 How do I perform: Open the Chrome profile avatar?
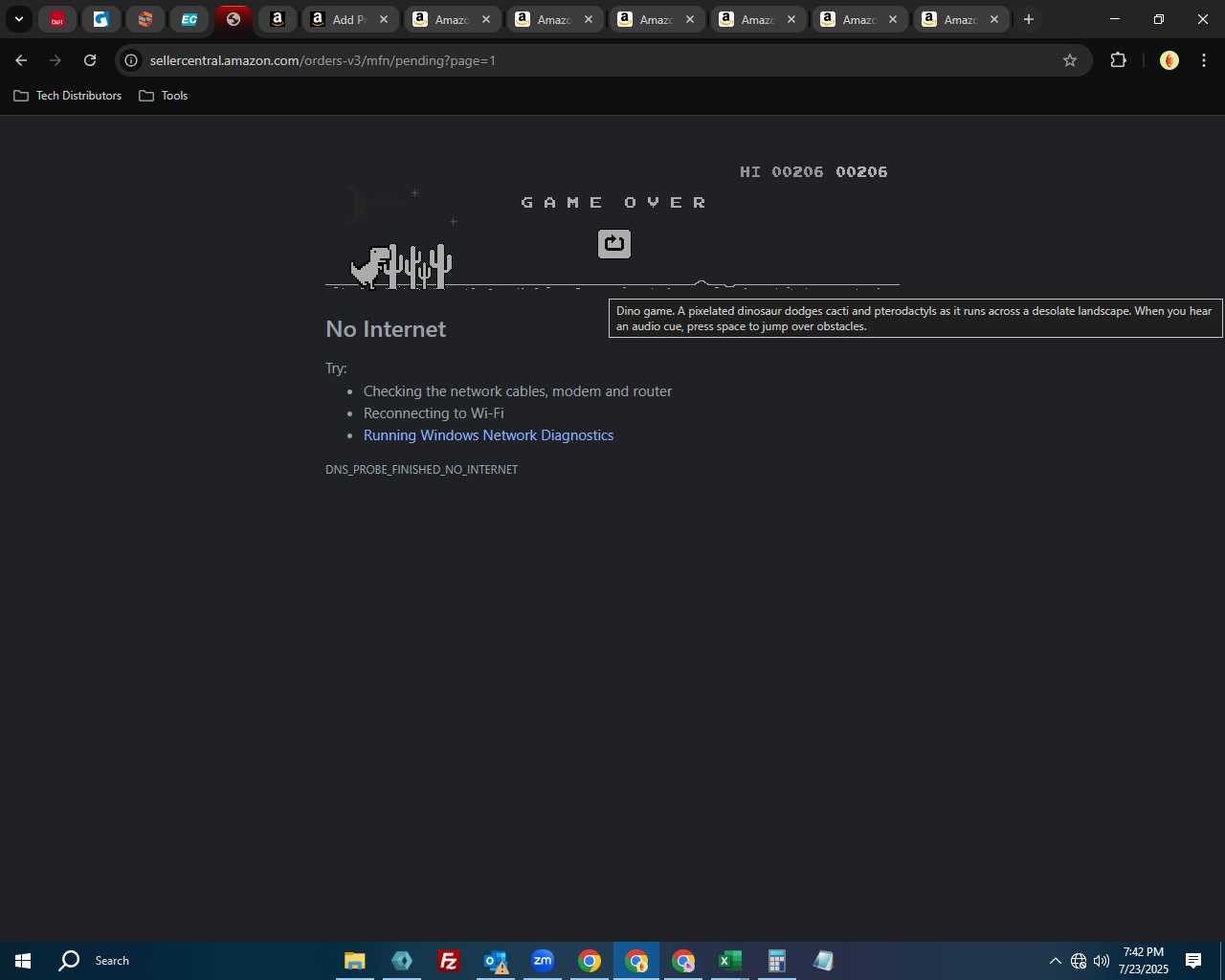[x=1169, y=60]
